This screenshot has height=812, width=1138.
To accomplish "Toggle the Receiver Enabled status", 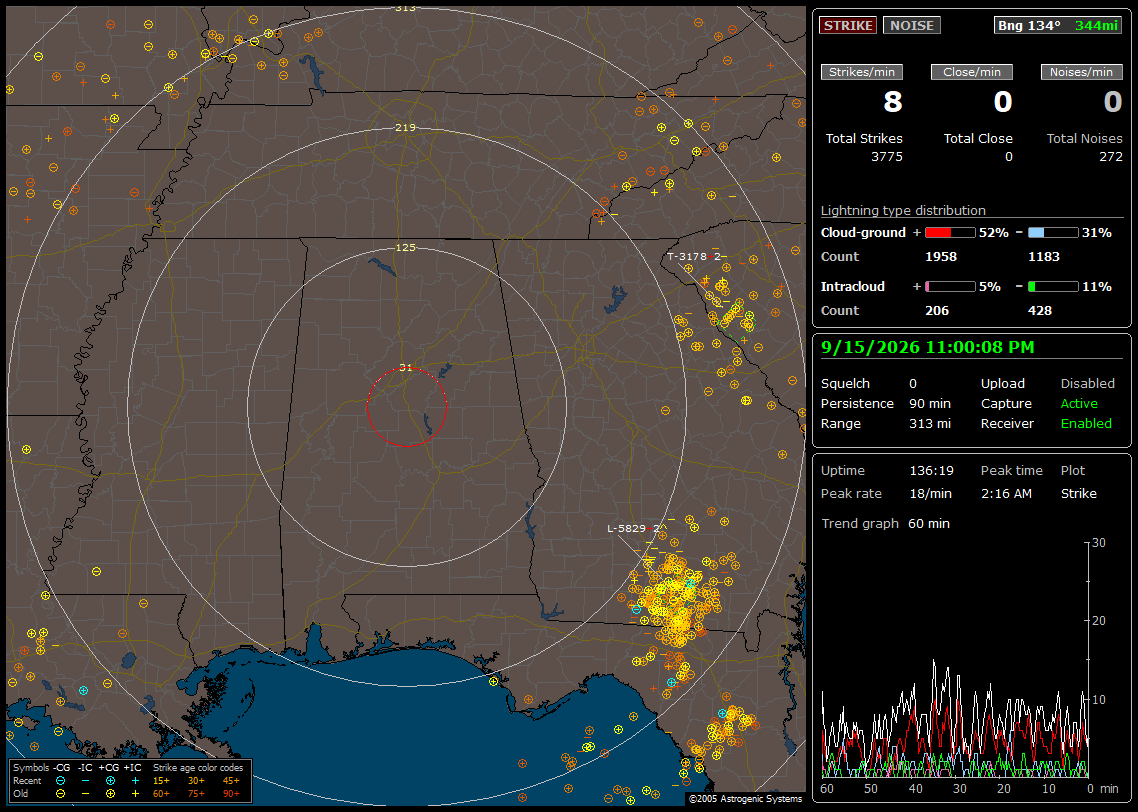I will pos(1086,424).
